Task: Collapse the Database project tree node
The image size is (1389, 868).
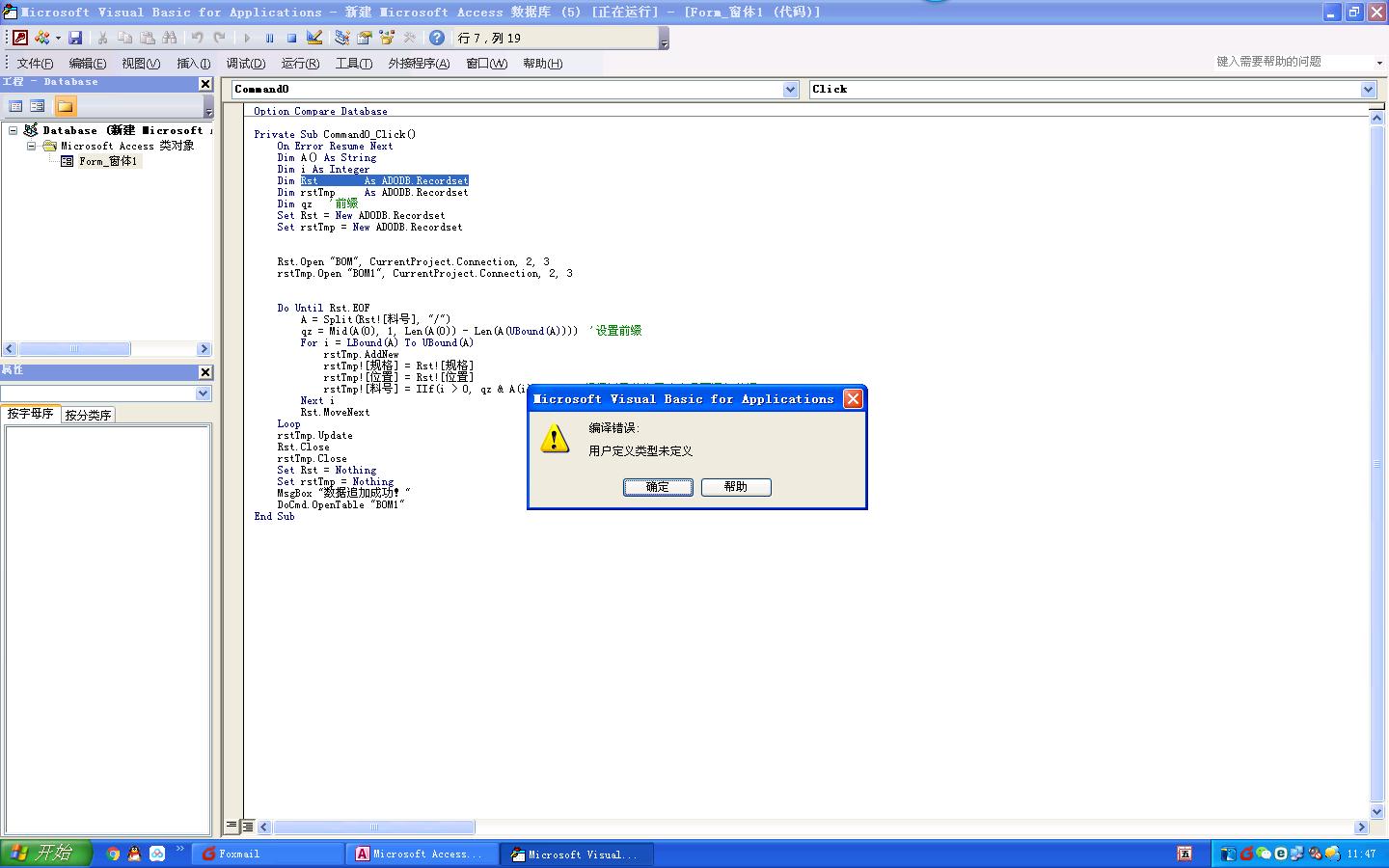Action: (14, 130)
